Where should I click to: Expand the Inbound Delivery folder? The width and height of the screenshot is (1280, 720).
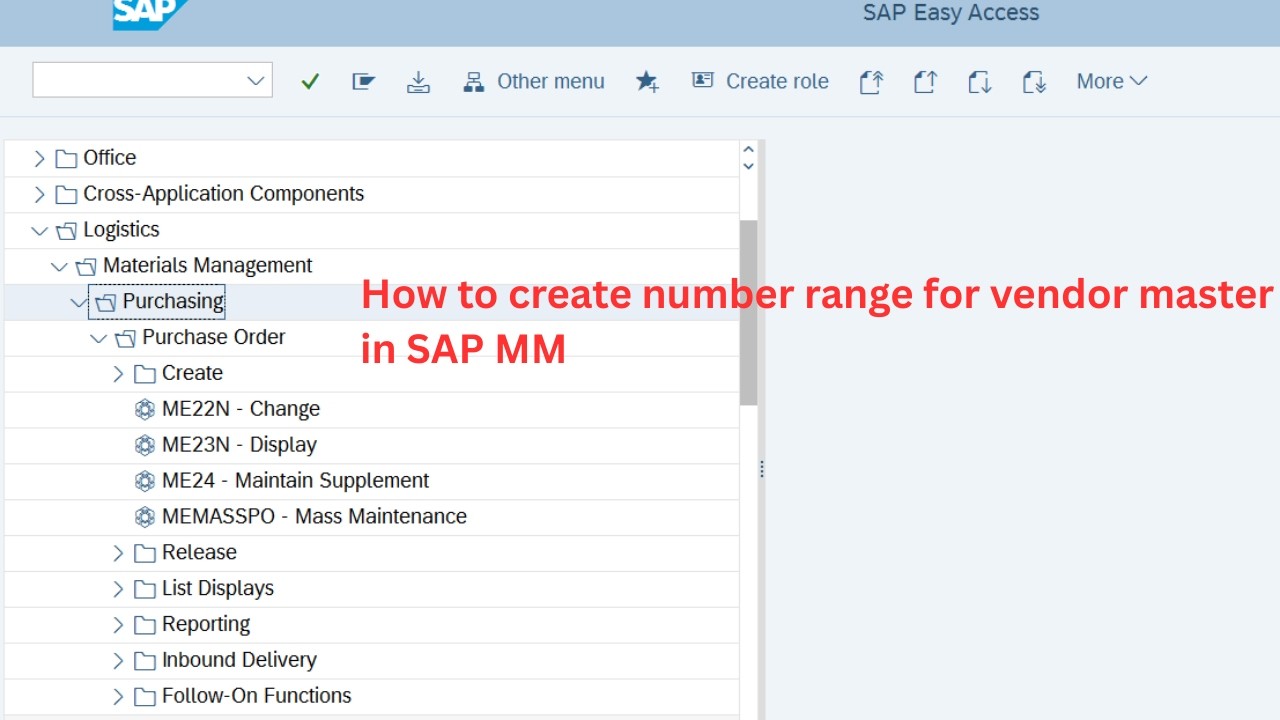point(118,661)
